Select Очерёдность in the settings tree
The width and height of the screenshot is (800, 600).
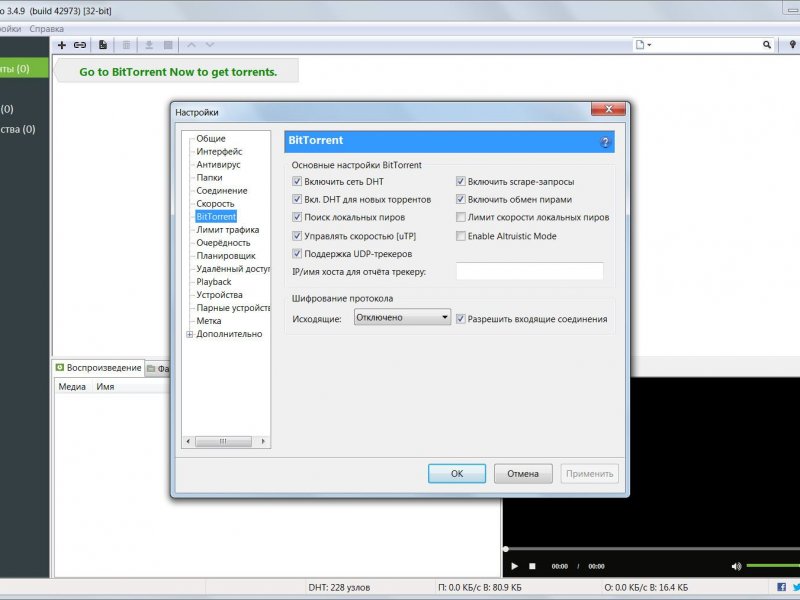point(223,243)
